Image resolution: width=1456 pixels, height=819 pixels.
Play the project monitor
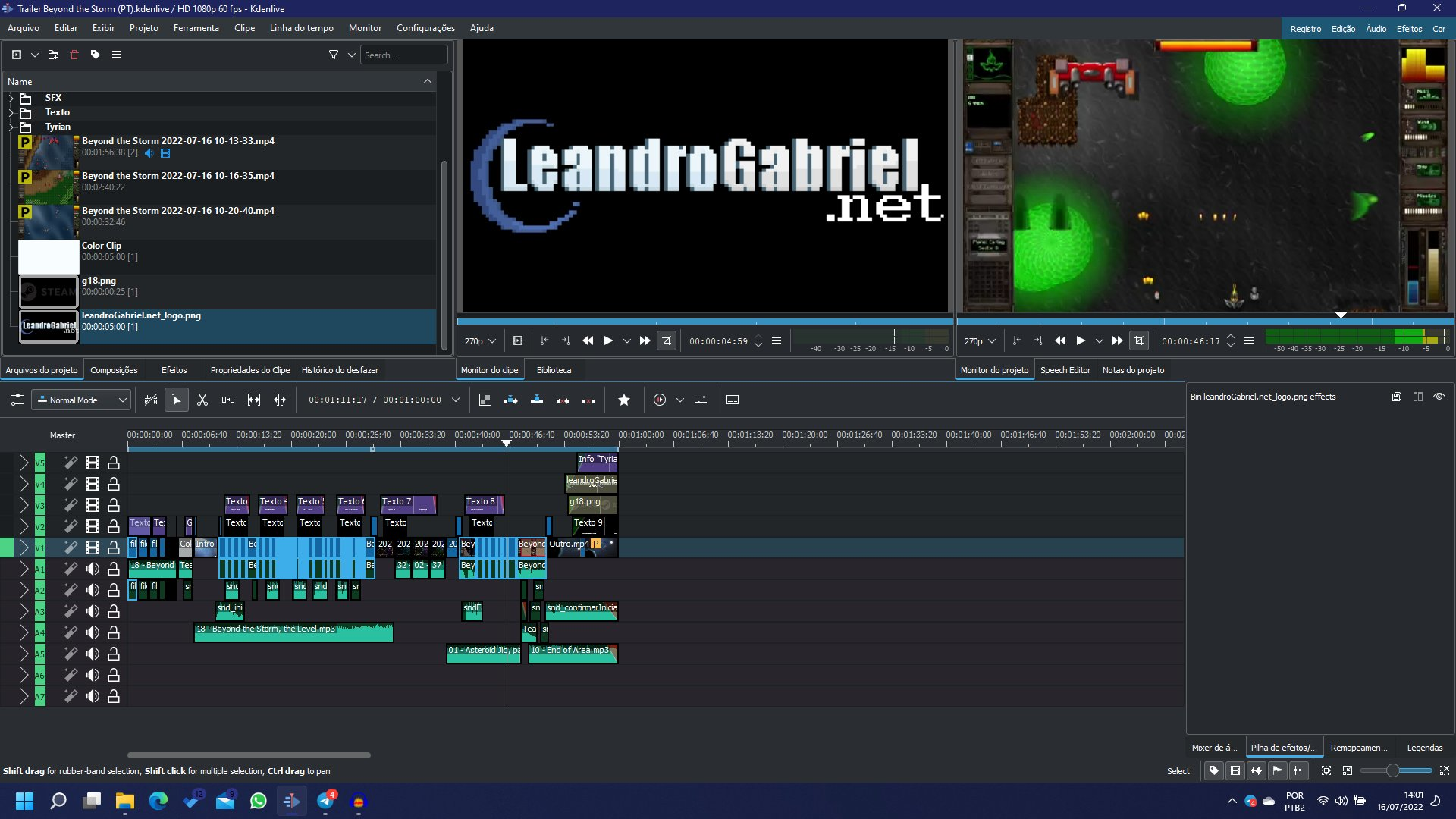[x=1081, y=341]
